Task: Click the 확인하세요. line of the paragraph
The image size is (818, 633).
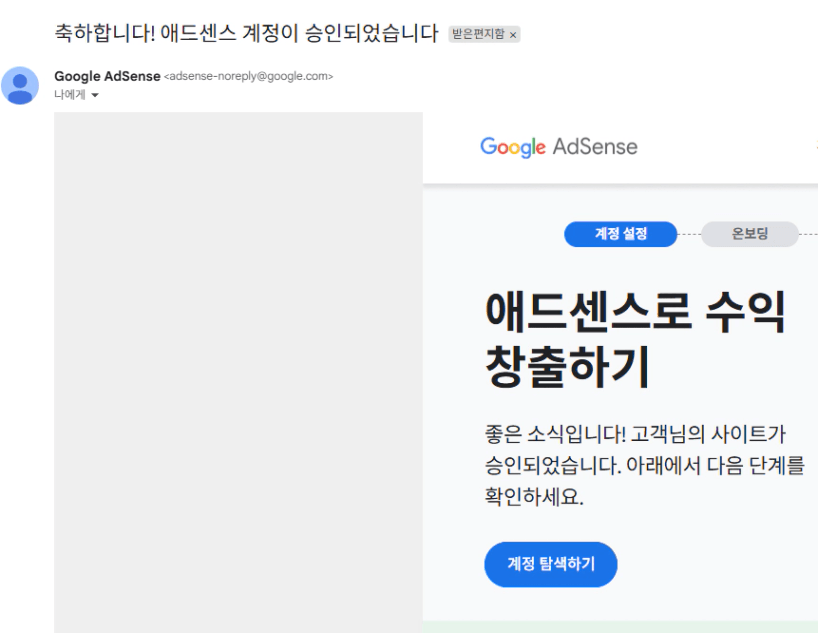Action: (x=534, y=496)
